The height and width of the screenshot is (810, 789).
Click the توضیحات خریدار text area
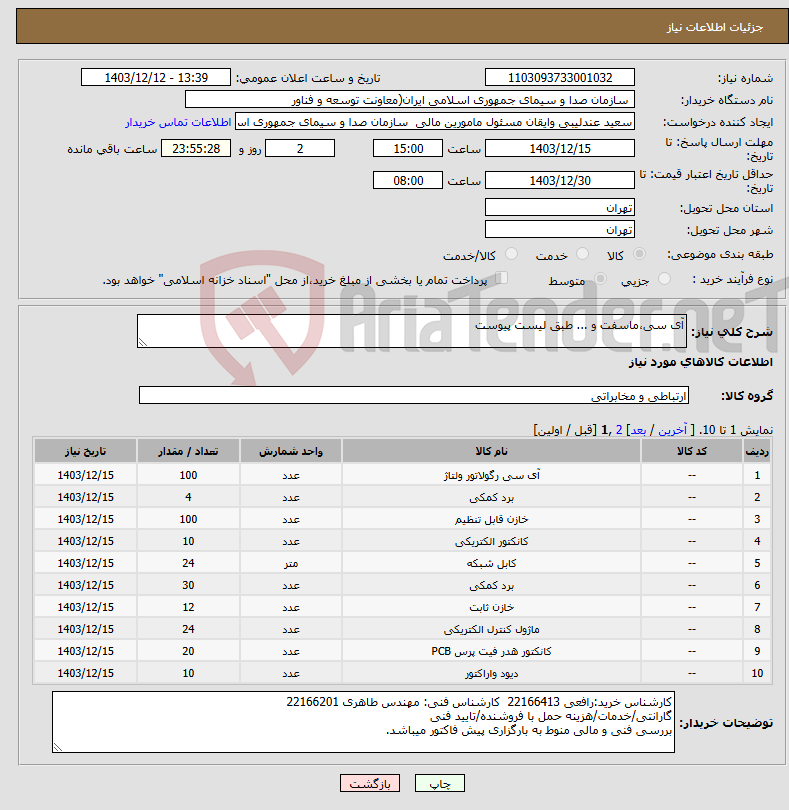pos(363,722)
